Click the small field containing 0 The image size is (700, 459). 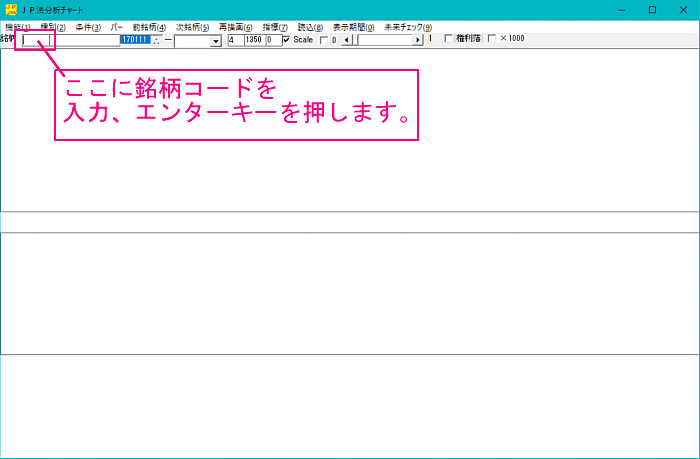(274, 40)
